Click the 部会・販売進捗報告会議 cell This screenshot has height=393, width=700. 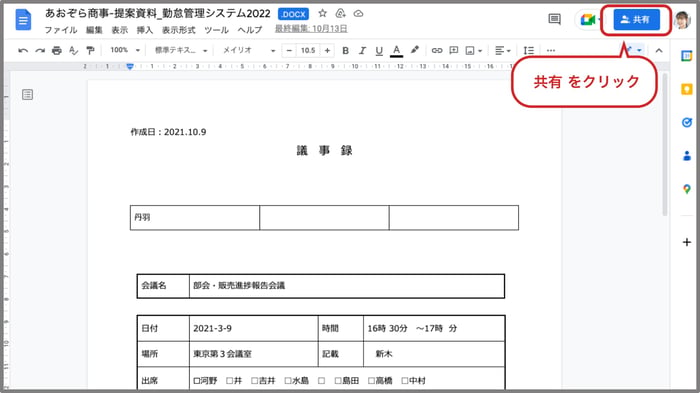pos(347,286)
